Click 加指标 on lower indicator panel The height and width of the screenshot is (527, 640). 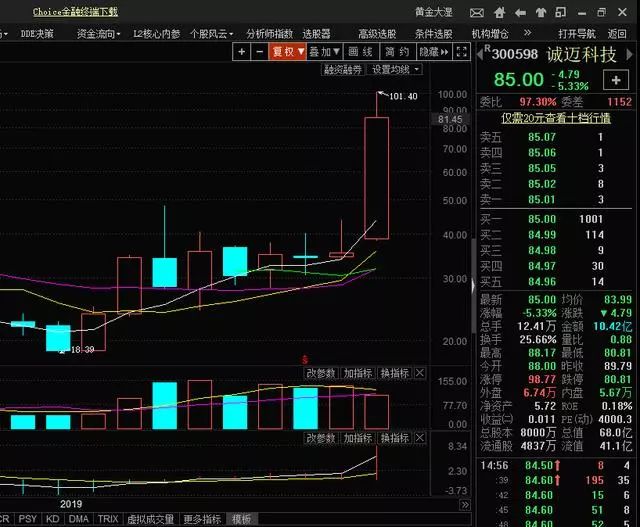(x=358, y=438)
